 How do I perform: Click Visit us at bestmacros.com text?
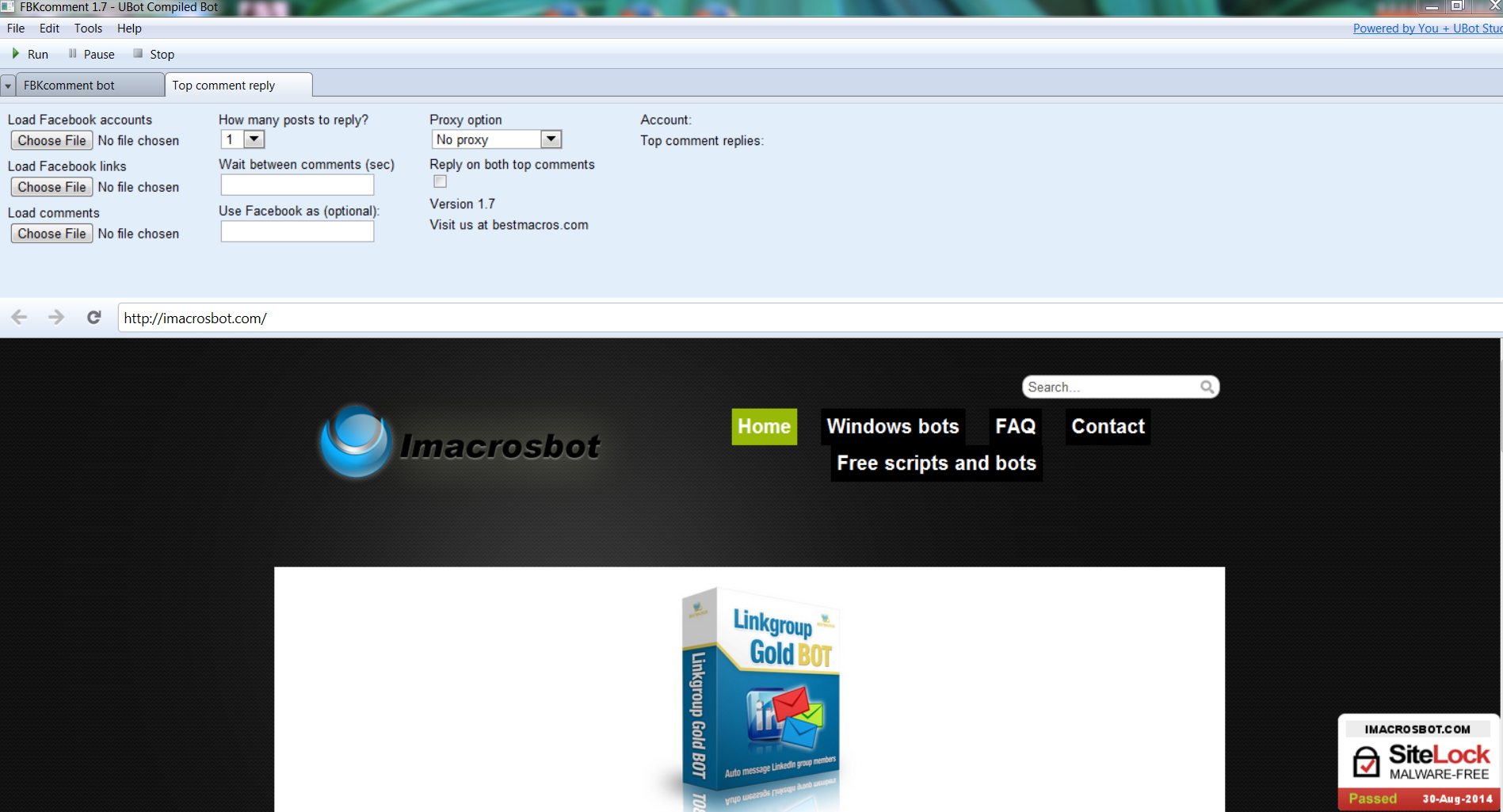(509, 225)
